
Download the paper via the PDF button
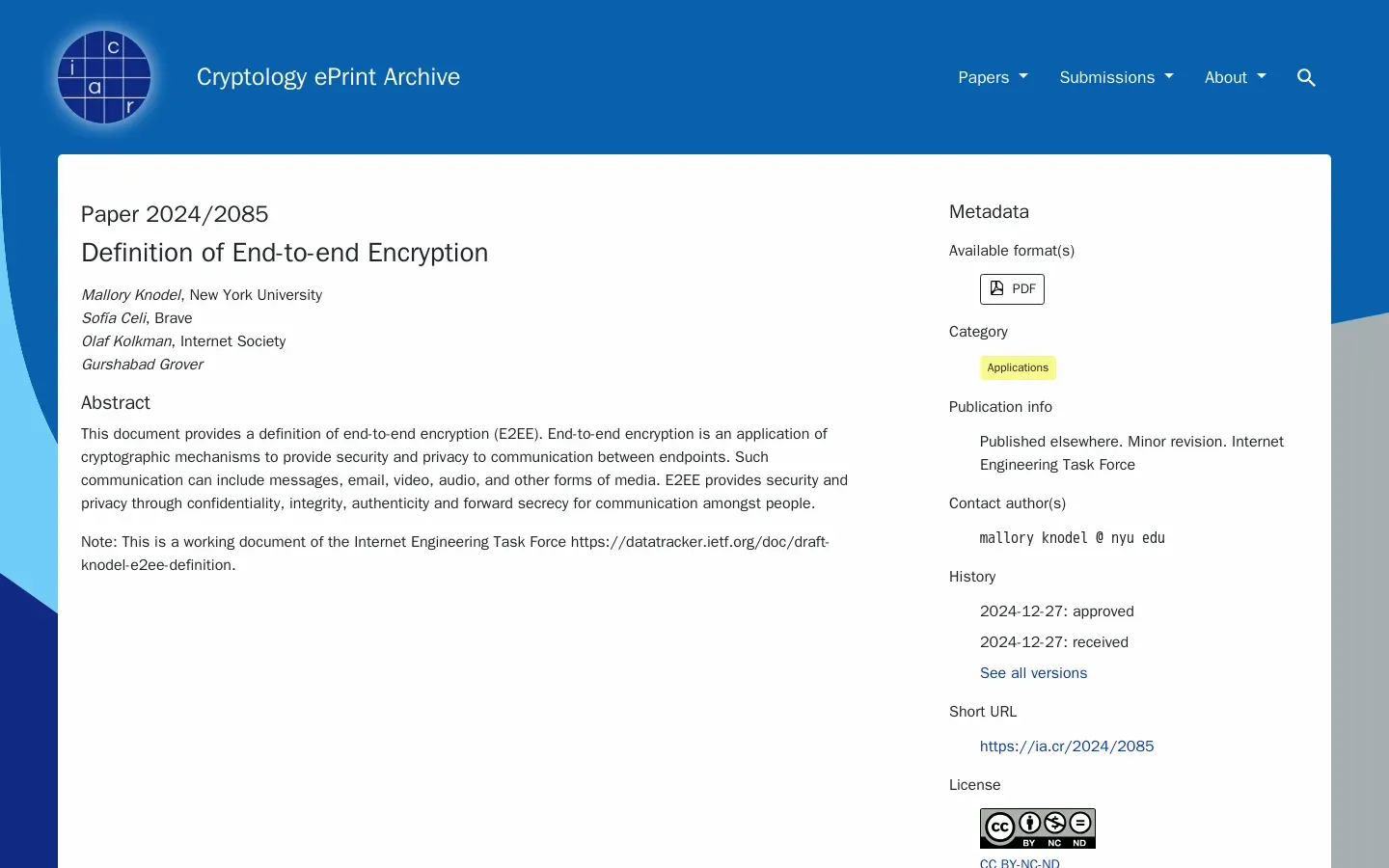tap(1012, 289)
